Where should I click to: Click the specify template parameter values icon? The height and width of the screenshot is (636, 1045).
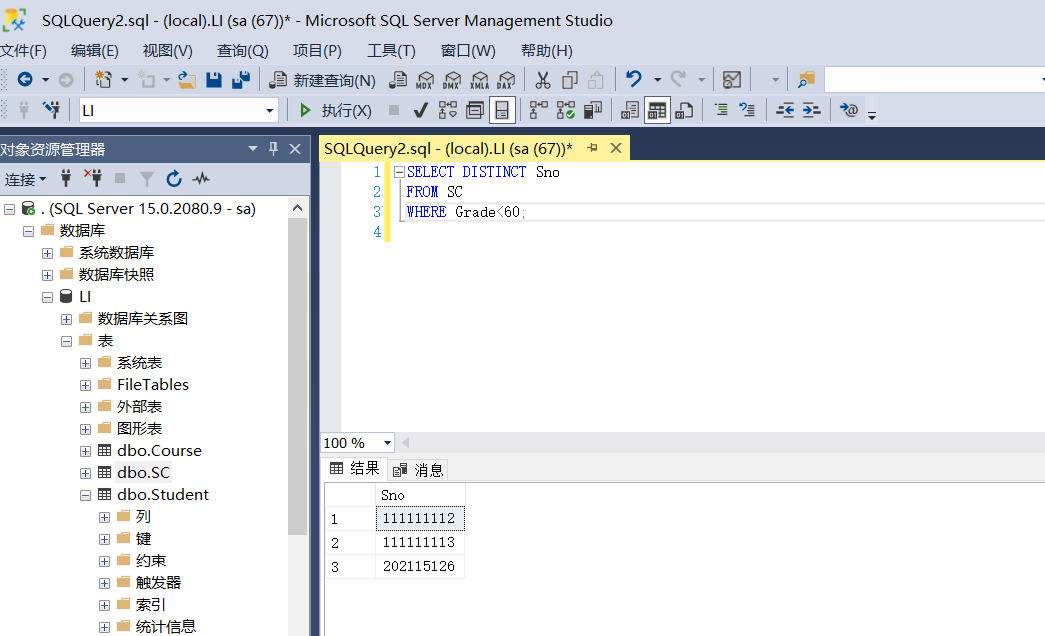click(x=848, y=110)
